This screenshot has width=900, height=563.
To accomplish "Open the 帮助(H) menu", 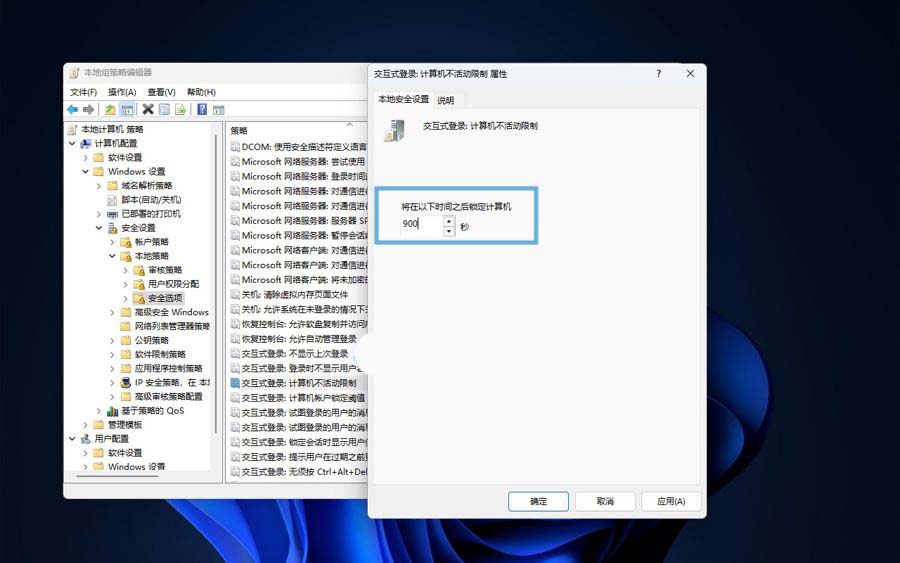I will pyautogui.click(x=201, y=92).
